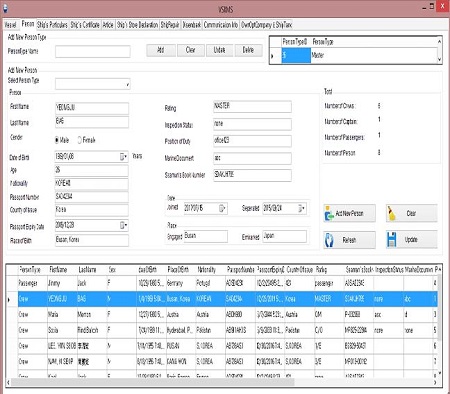This screenshot has height=394, width=450.
Task: Click the 'KANG WON' place of birth cell
Action: coord(180,362)
